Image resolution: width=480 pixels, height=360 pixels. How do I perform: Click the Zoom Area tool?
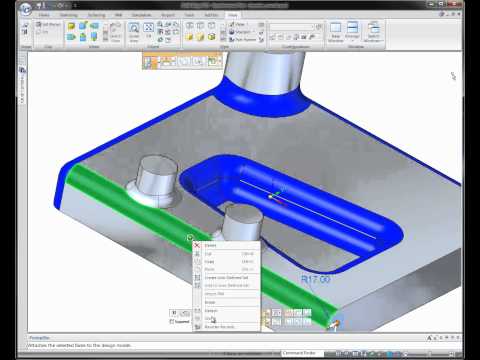tap(134, 32)
